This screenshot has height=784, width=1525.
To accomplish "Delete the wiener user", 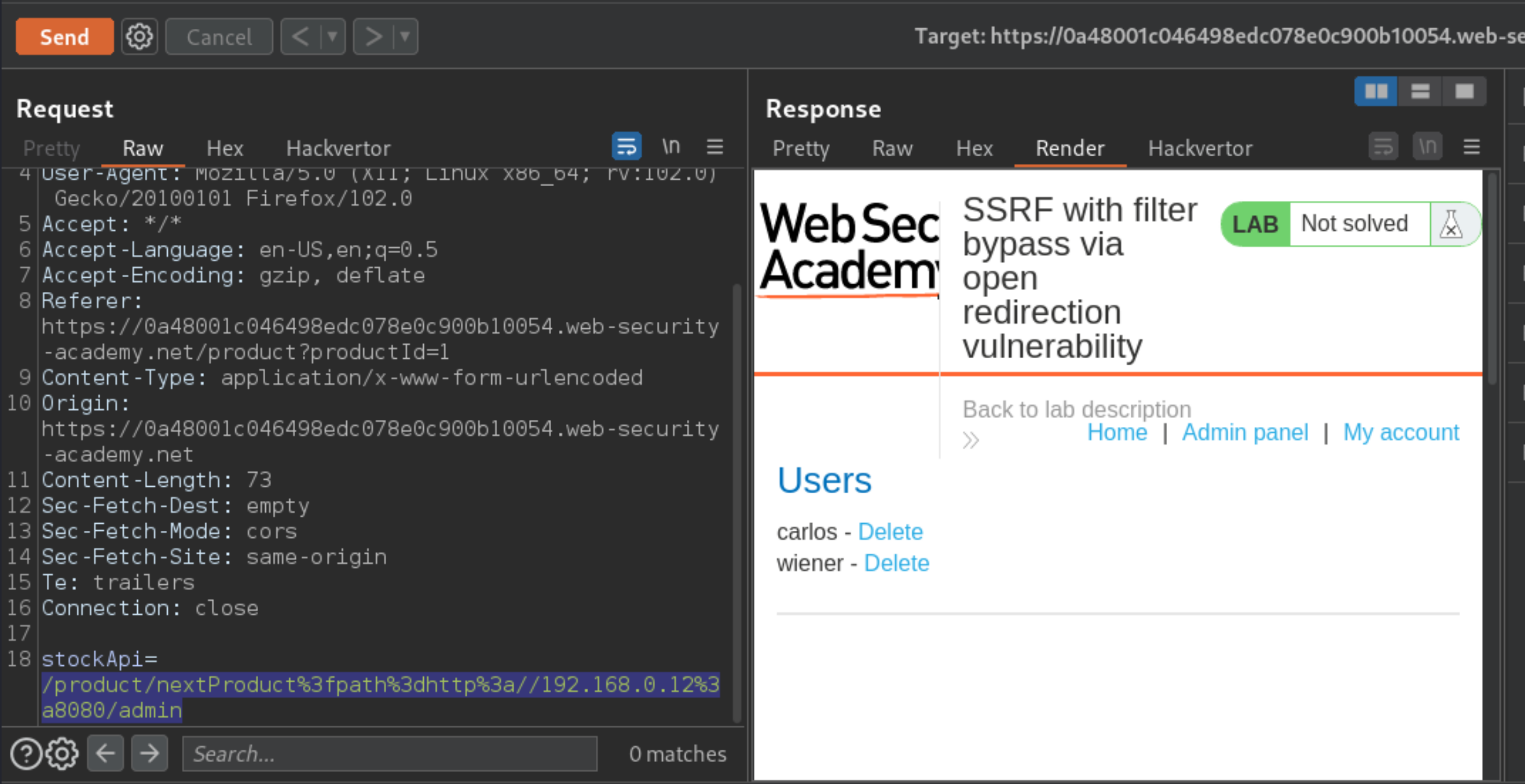I will [x=896, y=563].
